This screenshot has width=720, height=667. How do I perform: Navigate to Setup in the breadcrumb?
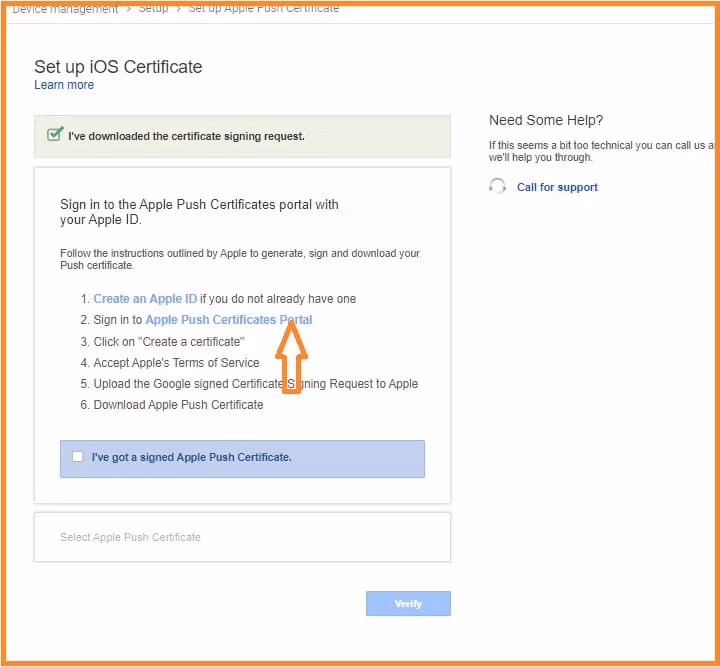[153, 9]
